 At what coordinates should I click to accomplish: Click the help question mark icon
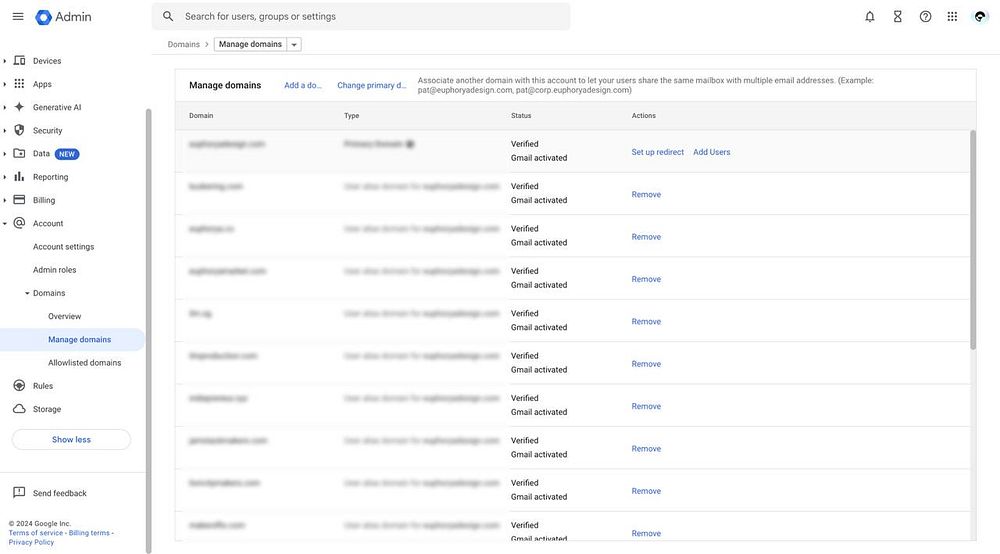click(926, 16)
